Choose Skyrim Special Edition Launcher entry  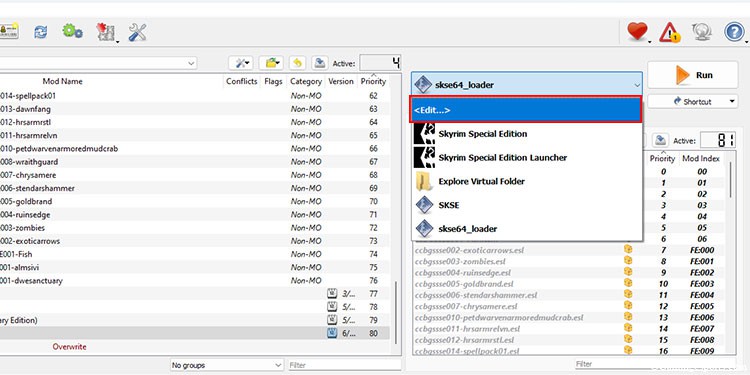click(526, 157)
